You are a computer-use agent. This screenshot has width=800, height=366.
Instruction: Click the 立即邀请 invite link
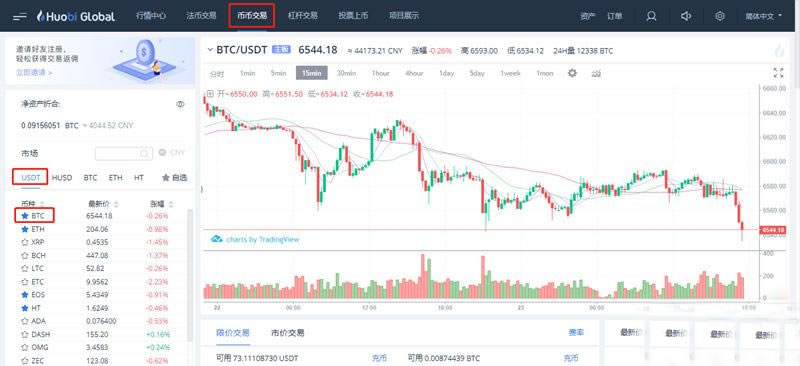(x=34, y=72)
